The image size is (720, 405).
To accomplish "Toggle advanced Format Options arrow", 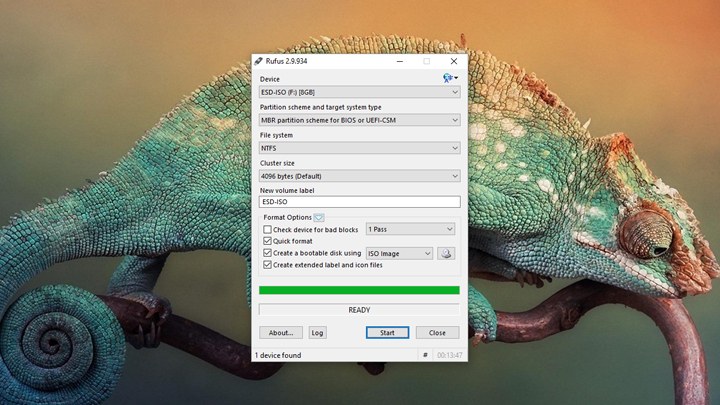I will pos(319,217).
